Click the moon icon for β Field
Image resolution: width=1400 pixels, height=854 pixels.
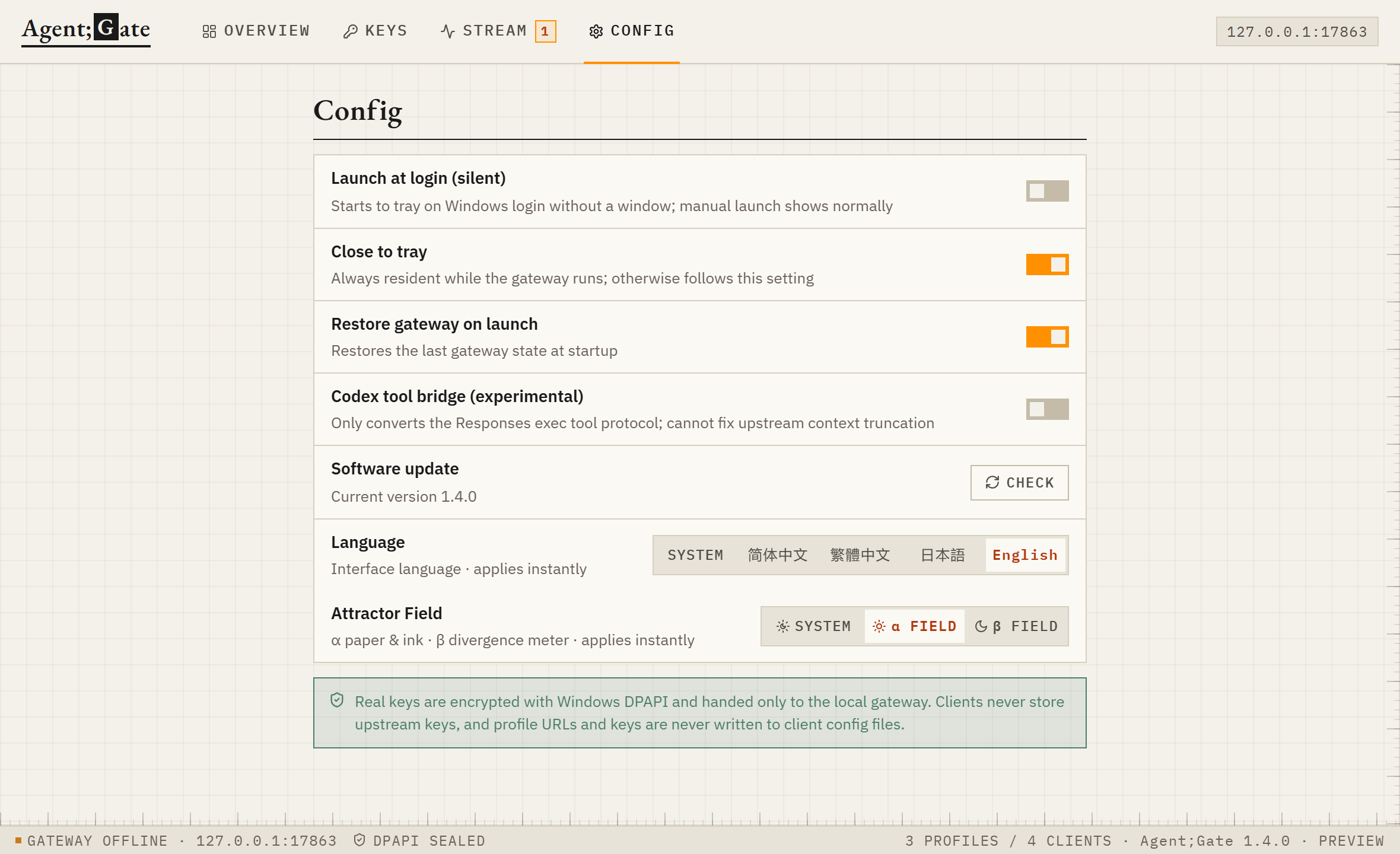981,626
